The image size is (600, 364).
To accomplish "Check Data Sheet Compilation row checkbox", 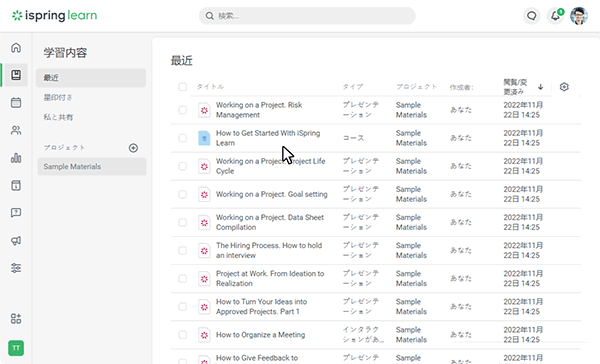I will coord(183,222).
